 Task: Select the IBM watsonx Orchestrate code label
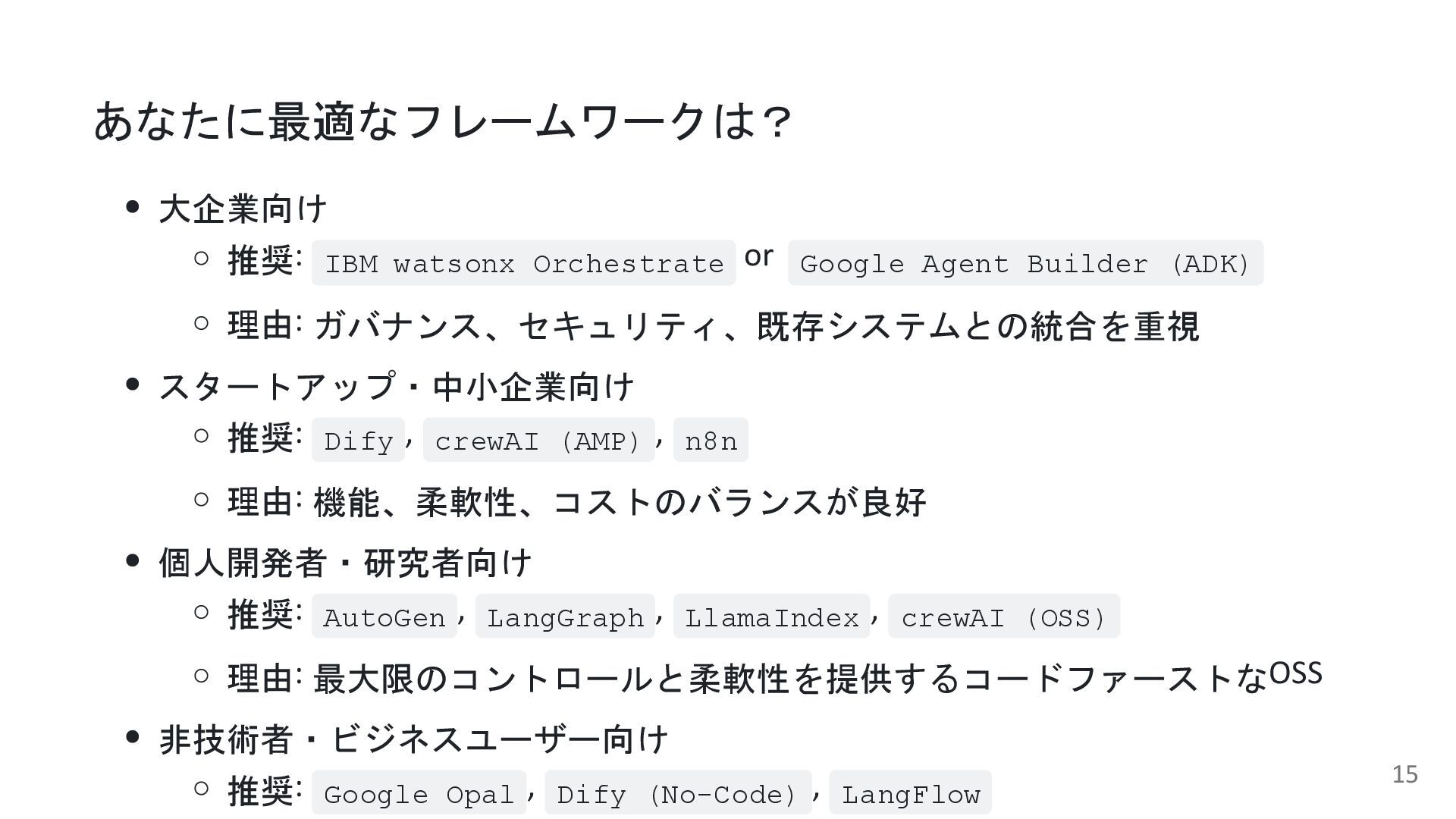pos(523,263)
